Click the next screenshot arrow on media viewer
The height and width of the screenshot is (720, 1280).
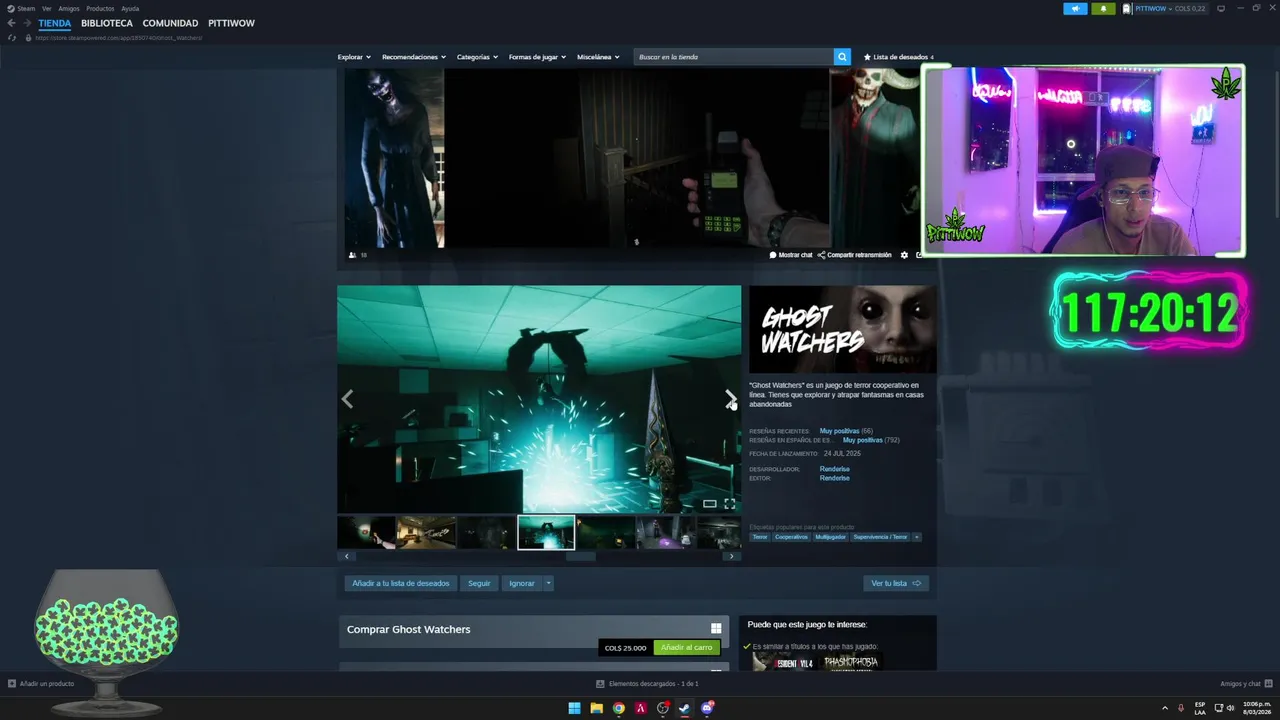tap(730, 399)
